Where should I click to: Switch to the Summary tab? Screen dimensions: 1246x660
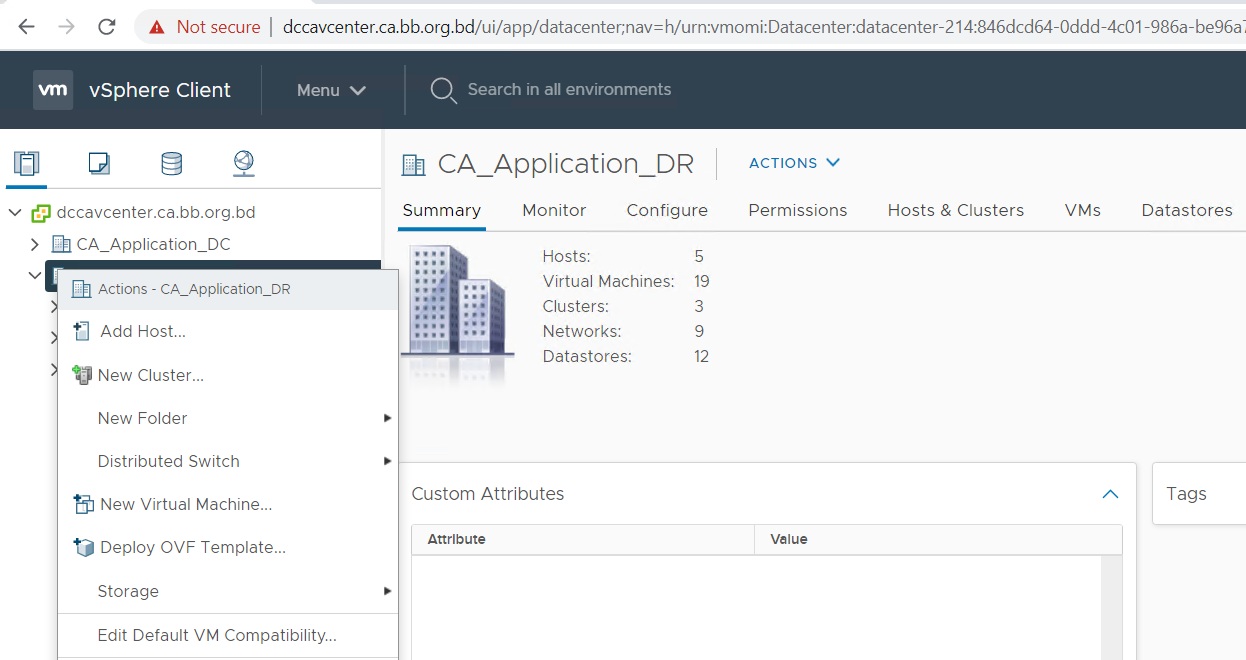point(442,210)
